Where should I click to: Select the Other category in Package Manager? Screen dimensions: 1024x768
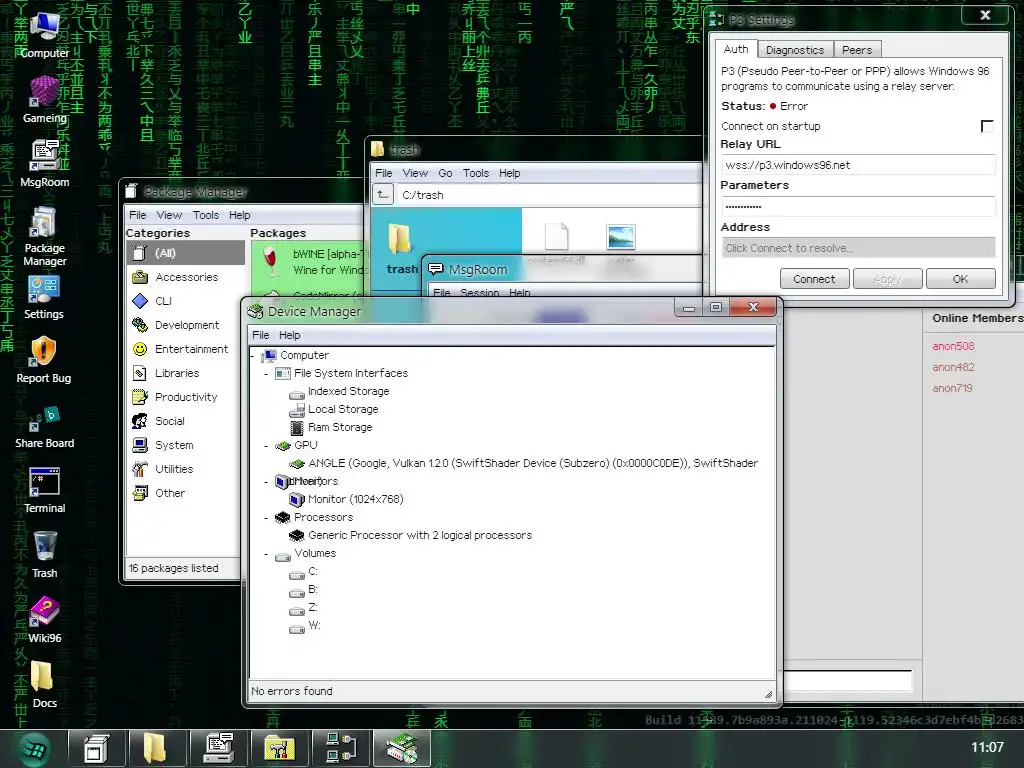point(185,493)
